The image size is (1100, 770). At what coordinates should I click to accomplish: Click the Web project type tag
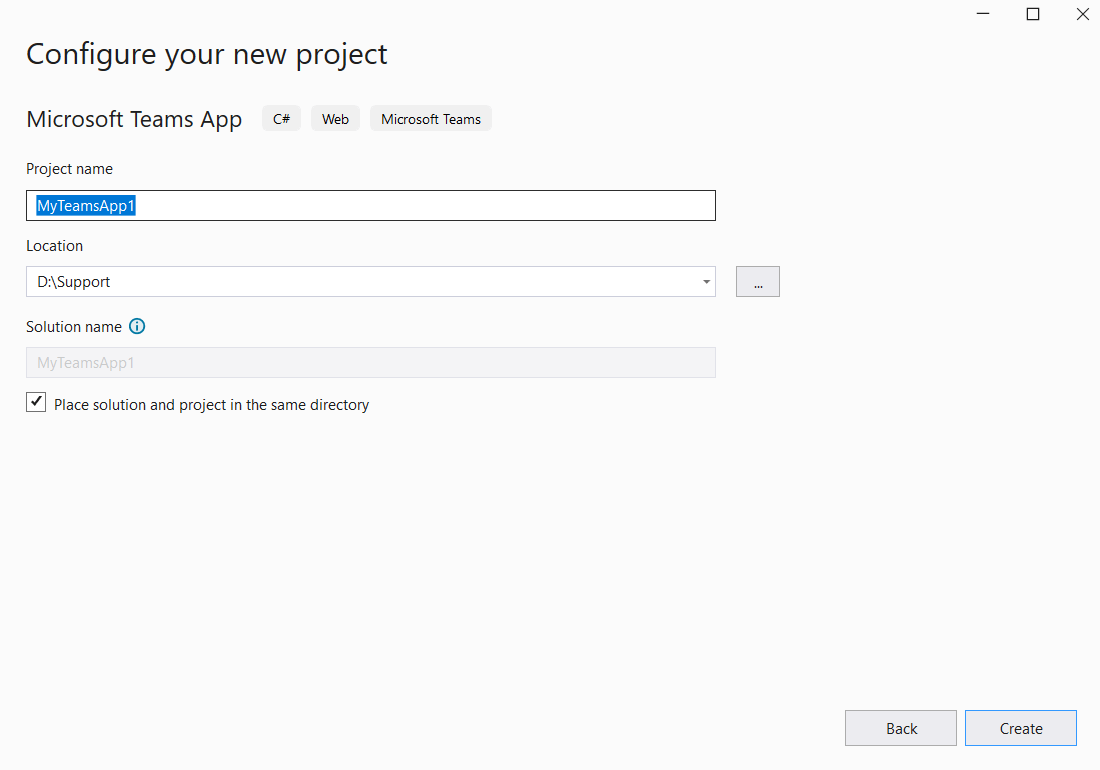[335, 119]
